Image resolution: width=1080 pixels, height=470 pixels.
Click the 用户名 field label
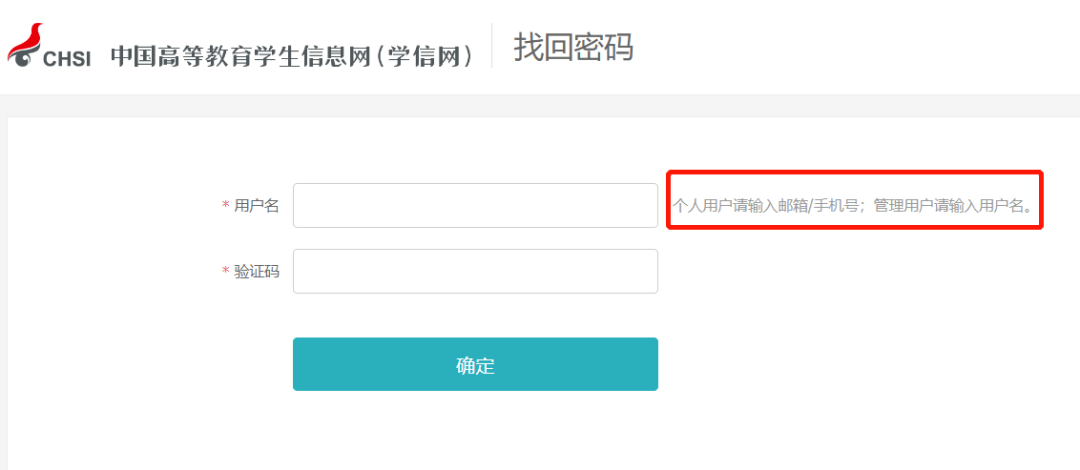coord(257,205)
